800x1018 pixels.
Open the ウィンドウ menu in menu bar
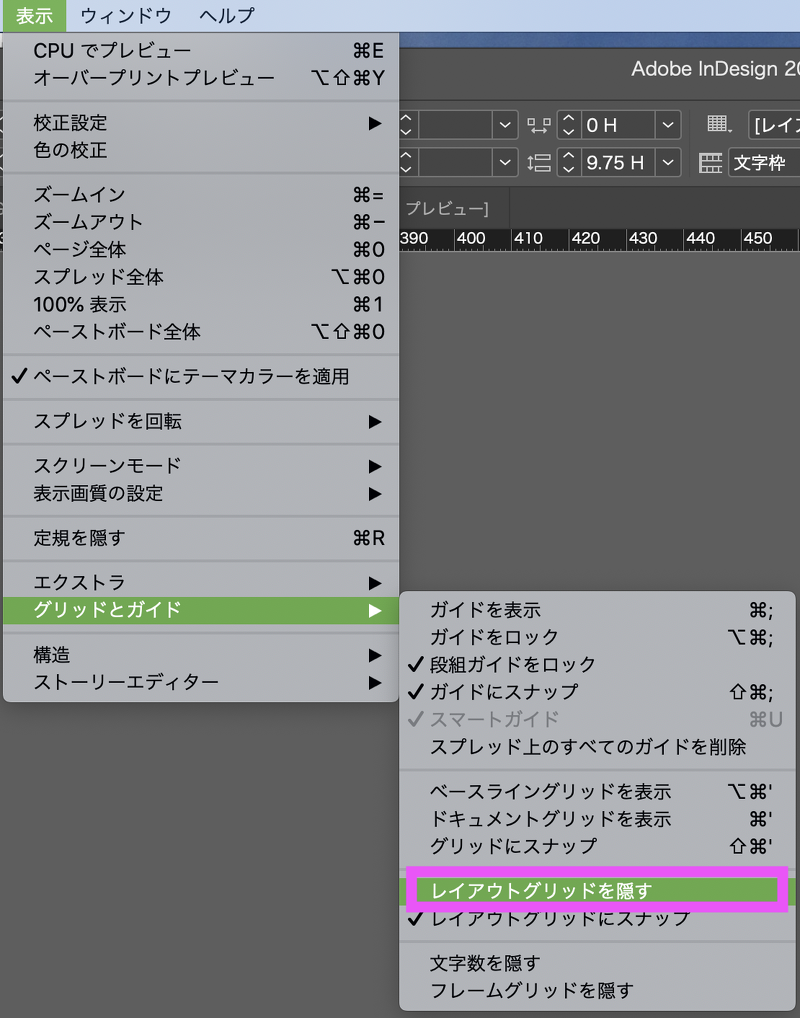coord(126,15)
